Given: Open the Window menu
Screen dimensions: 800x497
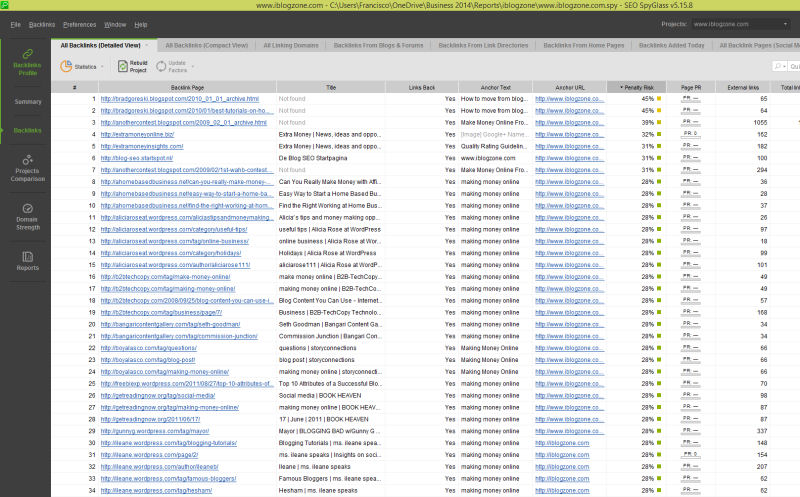Looking at the screenshot, I should pos(115,24).
